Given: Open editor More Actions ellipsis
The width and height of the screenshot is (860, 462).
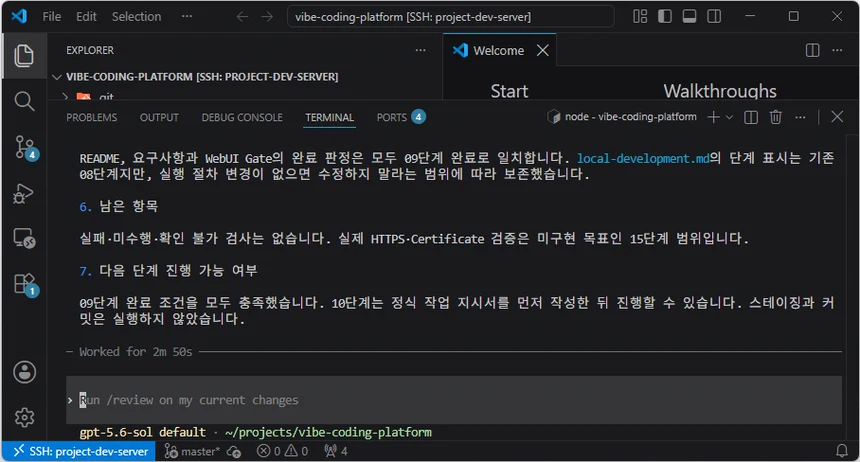Looking at the screenshot, I should coord(837,50).
